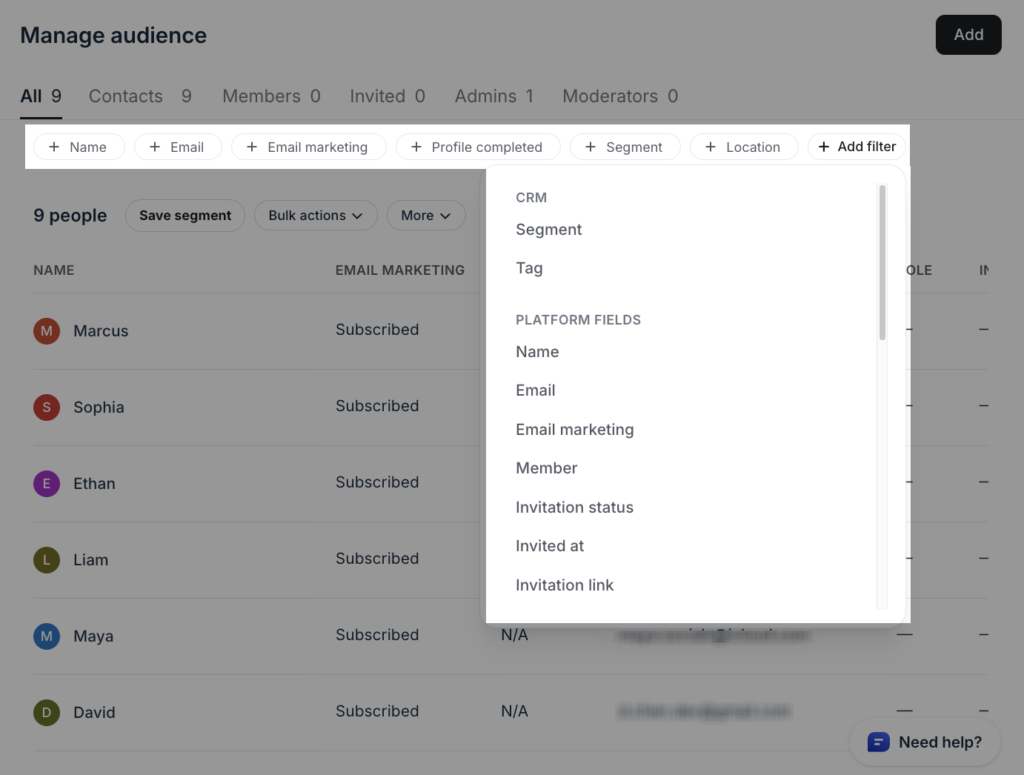Open Ethan's profile name
Viewport: 1024px width, 775px height.
[94, 484]
